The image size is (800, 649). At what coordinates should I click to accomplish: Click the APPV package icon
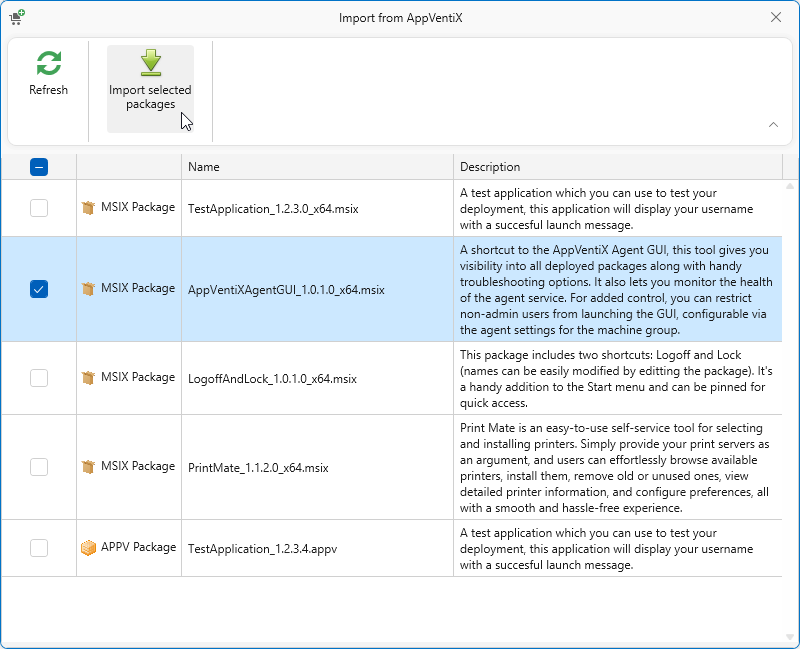coord(88,548)
